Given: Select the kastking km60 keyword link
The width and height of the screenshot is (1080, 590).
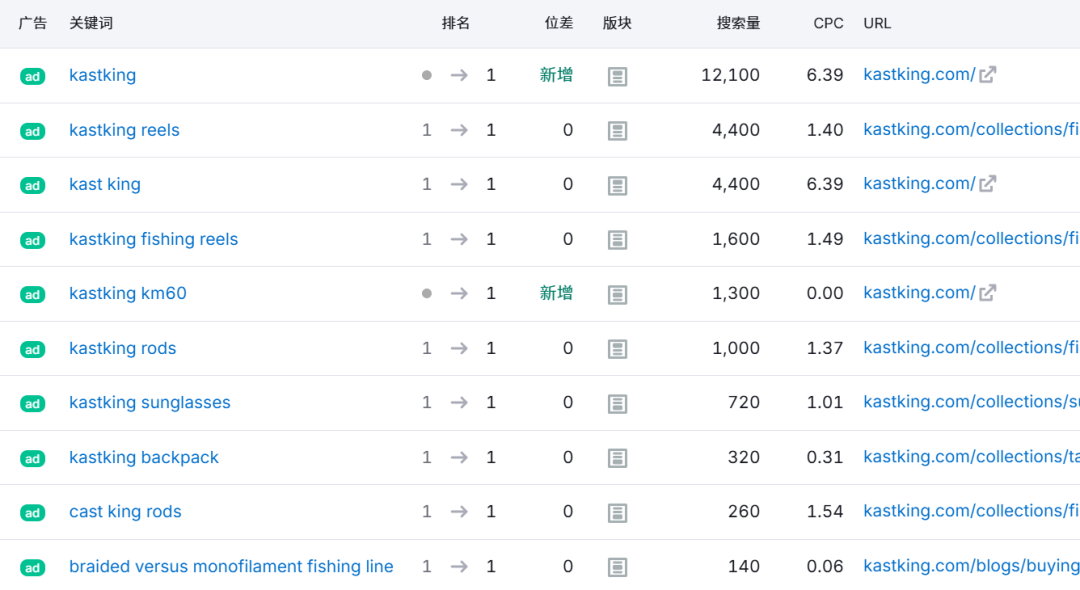Looking at the screenshot, I should click(127, 293).
